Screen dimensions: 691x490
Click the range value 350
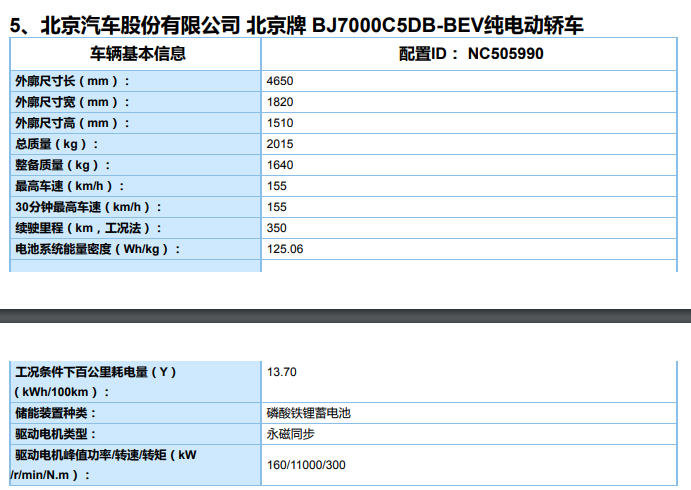click(x=277, y=228)
